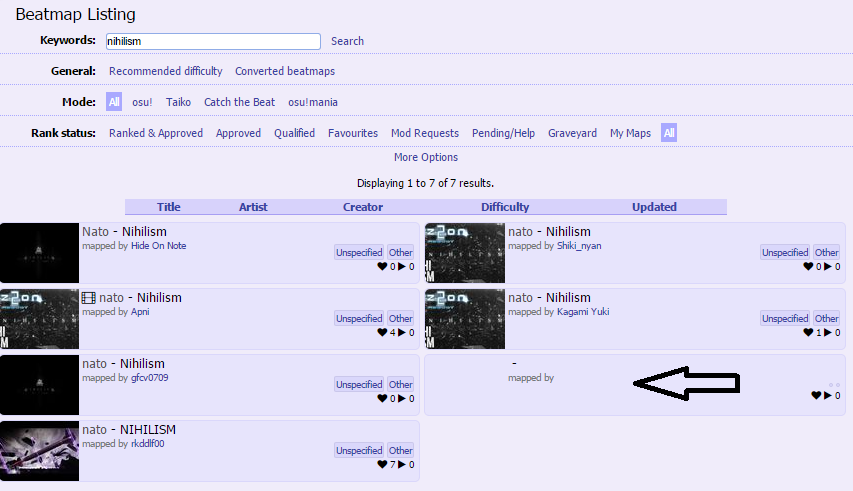853x491 pixels.
Task: Open thumbnail of gfcv0709's Nihilism map
Action: click(39, 385)
